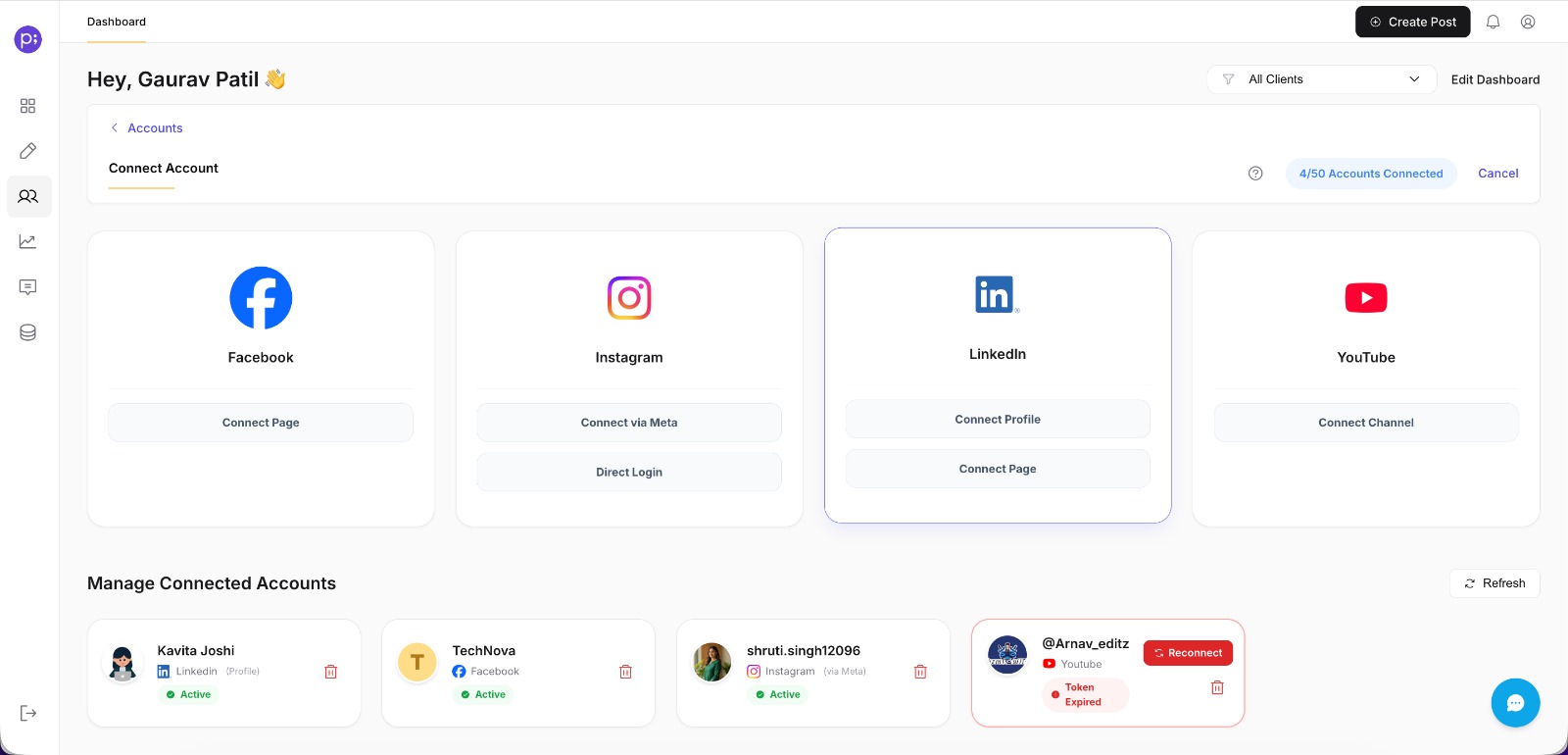Image resolution: width=1568 pixels, height=755 pixels.
Task: Open the compose pencil icon in sidebar
Action: point(27,151)
